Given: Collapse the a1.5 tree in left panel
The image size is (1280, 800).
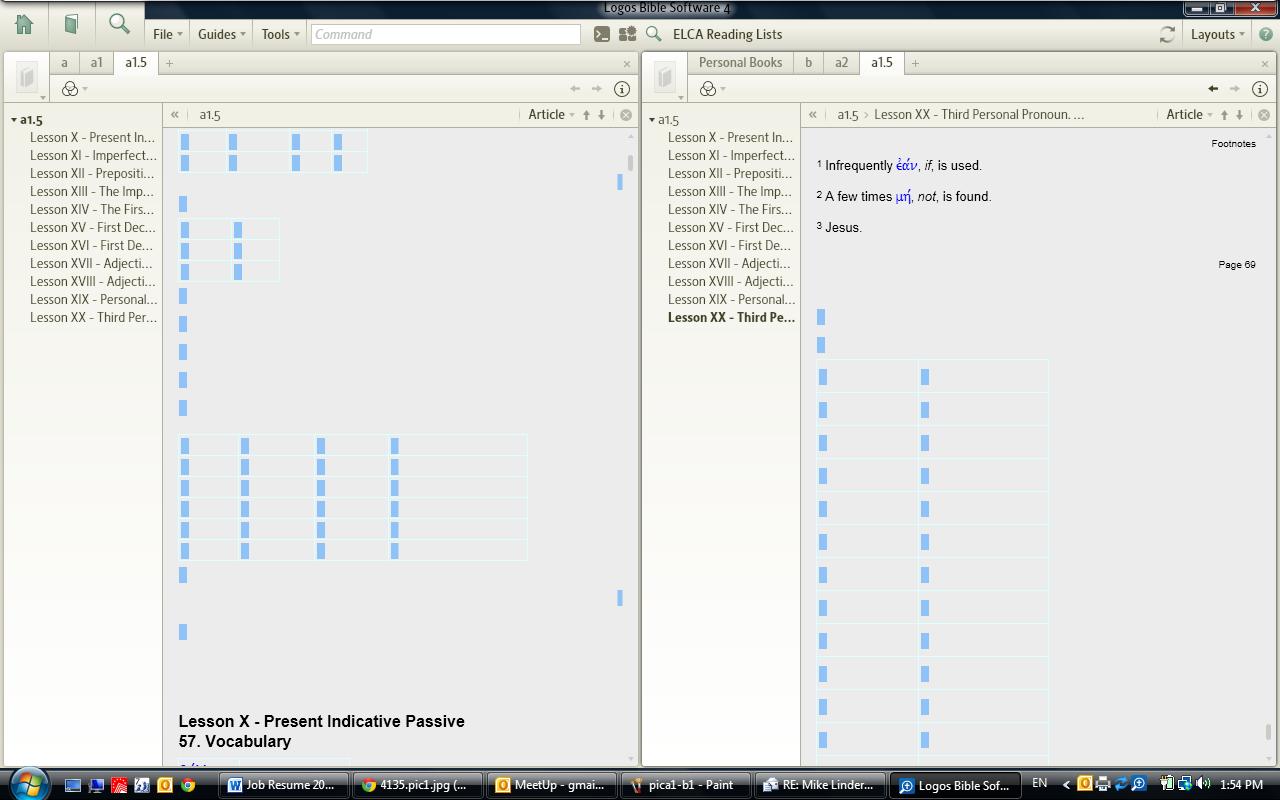Looking at the screenshot, I should click(14, 120).
